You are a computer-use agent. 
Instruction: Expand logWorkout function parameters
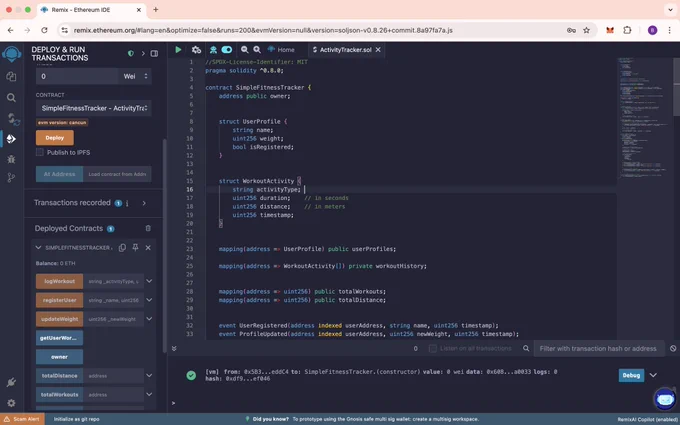tap(149, 281)
